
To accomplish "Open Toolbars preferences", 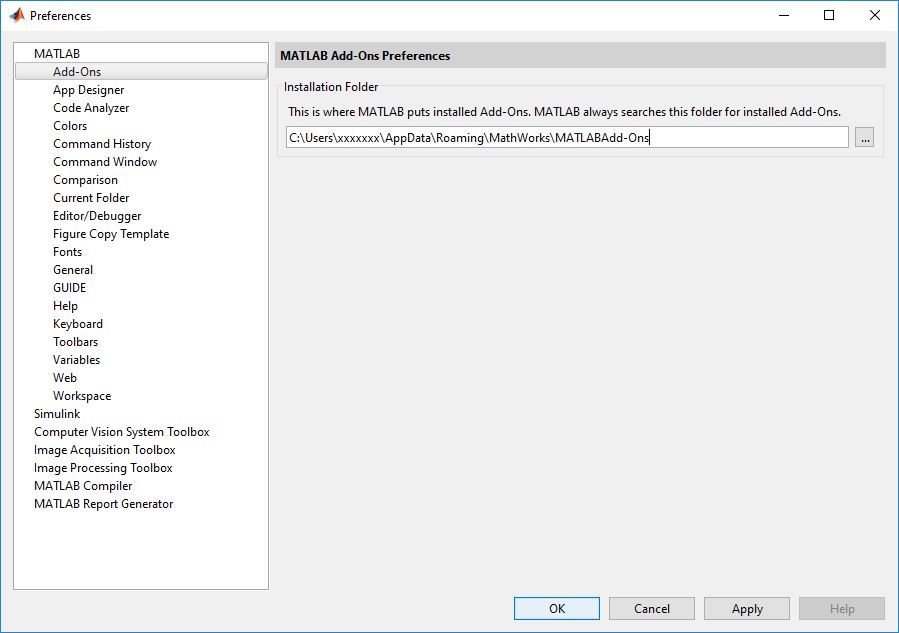I will click(76, 342).
